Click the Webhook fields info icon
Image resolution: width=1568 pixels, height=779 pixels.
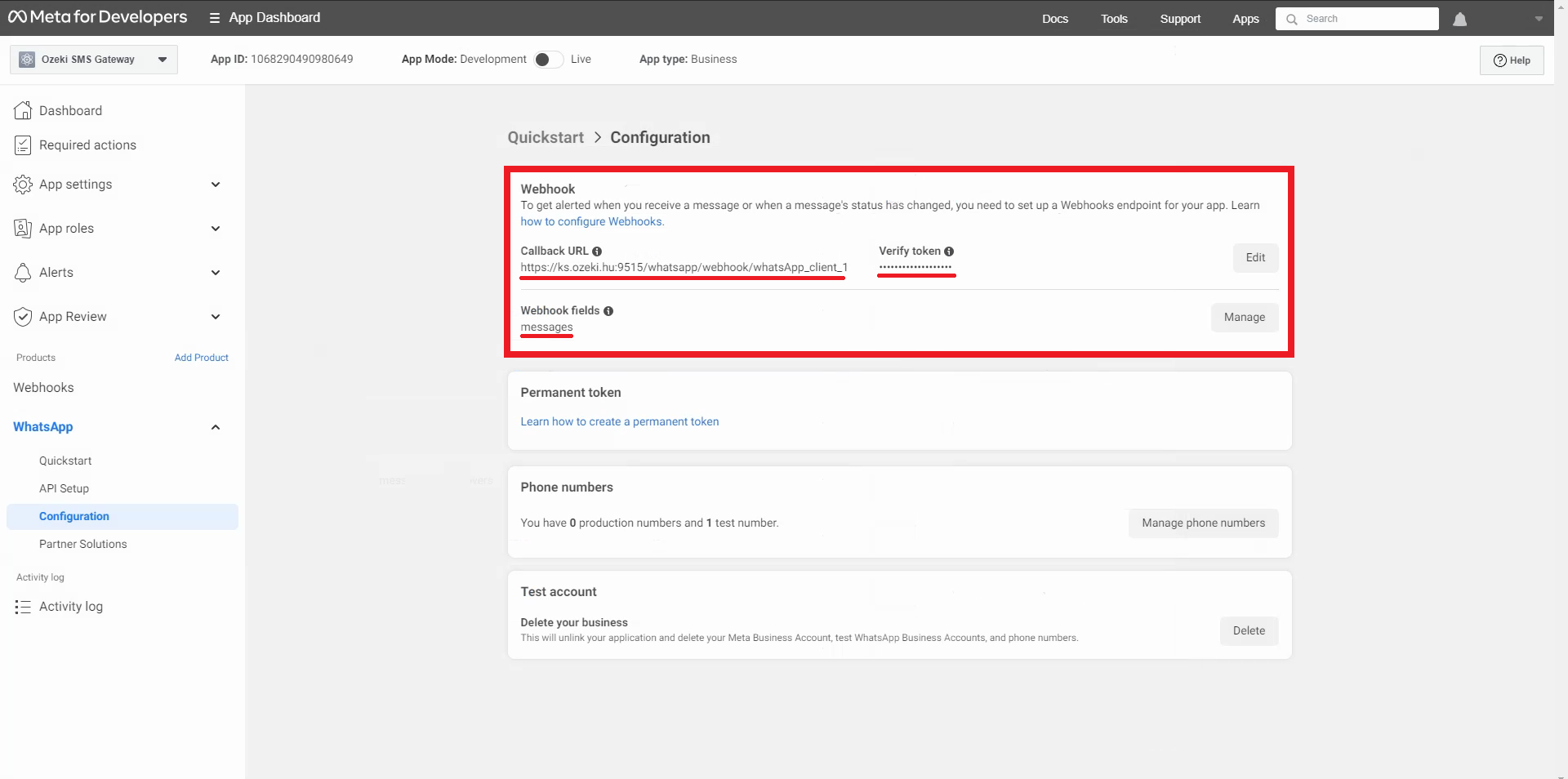(x=608, y=311)
